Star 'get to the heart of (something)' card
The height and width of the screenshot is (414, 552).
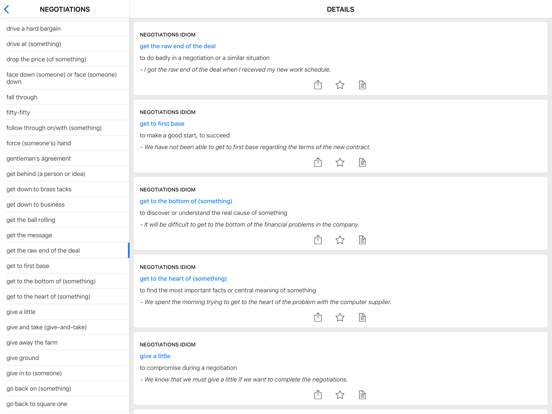click(340, 317)
